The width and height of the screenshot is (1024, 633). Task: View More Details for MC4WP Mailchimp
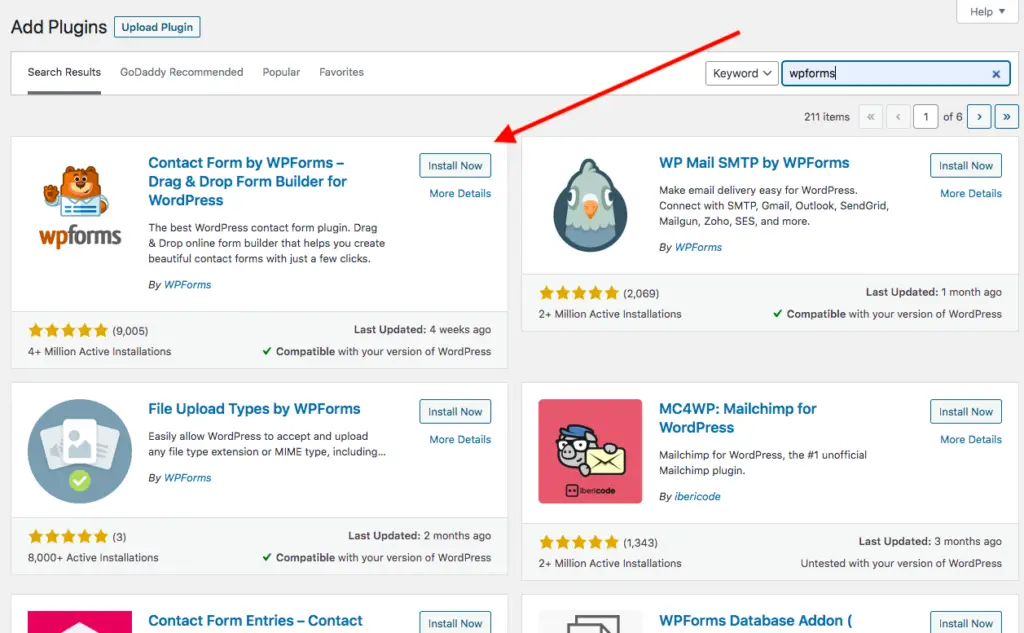(x=971, y=440)
